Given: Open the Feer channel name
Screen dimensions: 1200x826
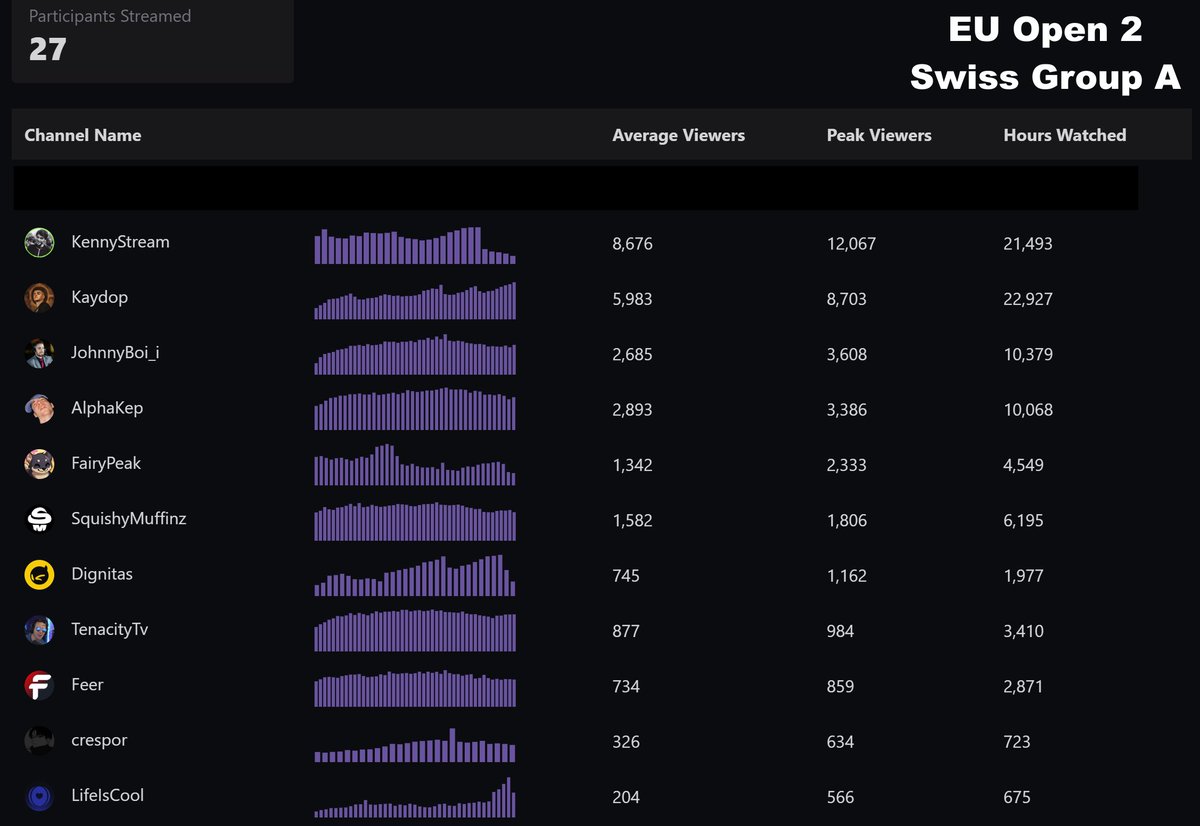Looking at the screenshot, I should (88, 685).
